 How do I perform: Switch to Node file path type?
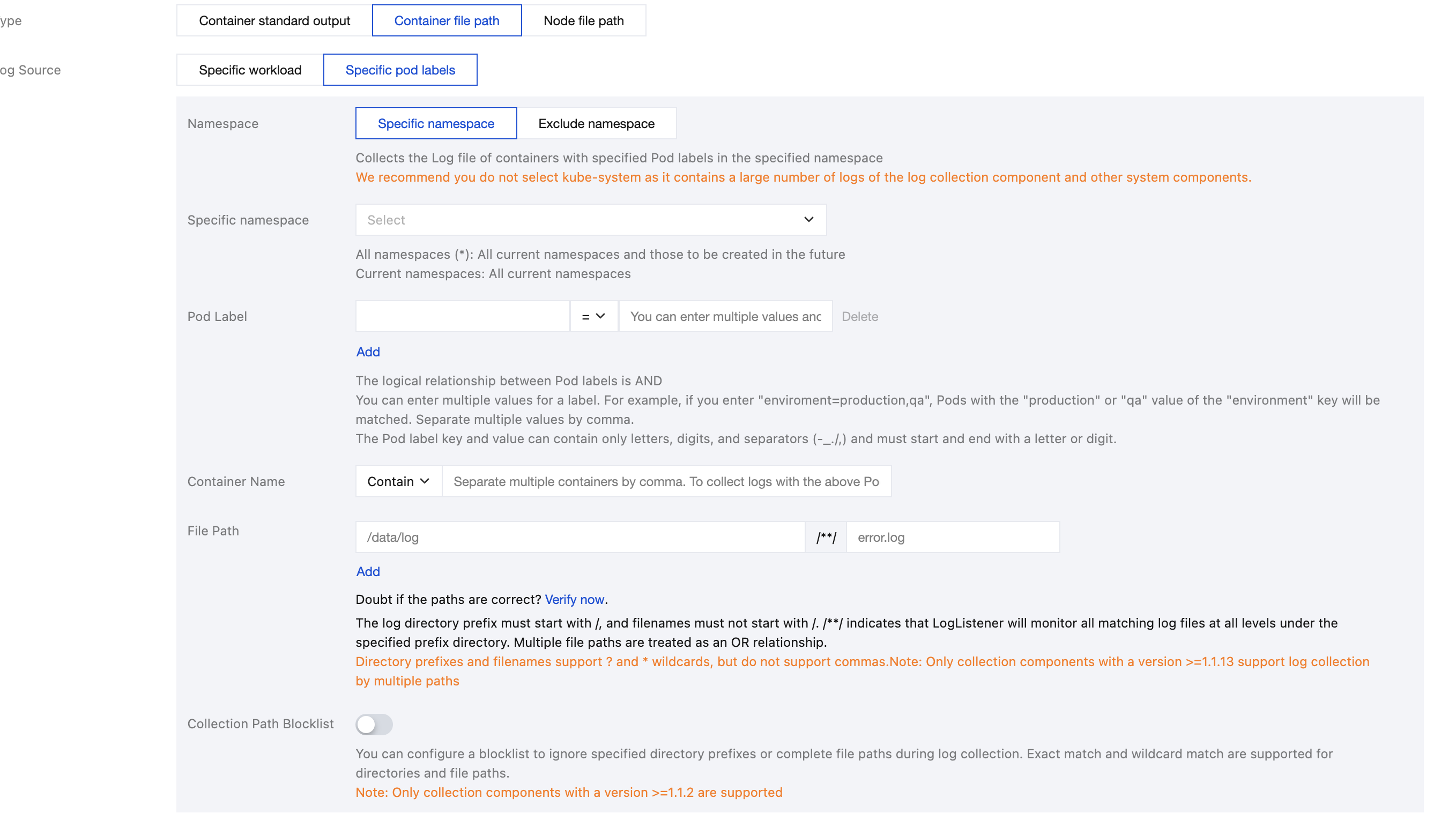pyautogui.click(x=583, y=21)
